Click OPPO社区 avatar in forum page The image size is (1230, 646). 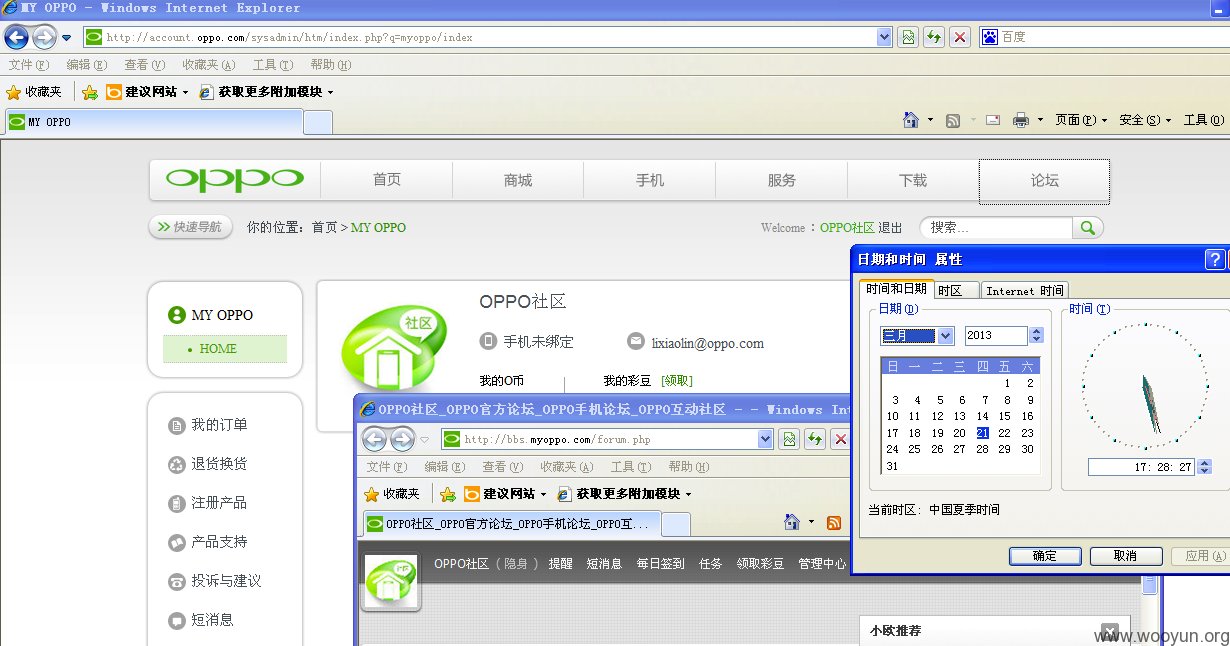(x=392, y=580)
